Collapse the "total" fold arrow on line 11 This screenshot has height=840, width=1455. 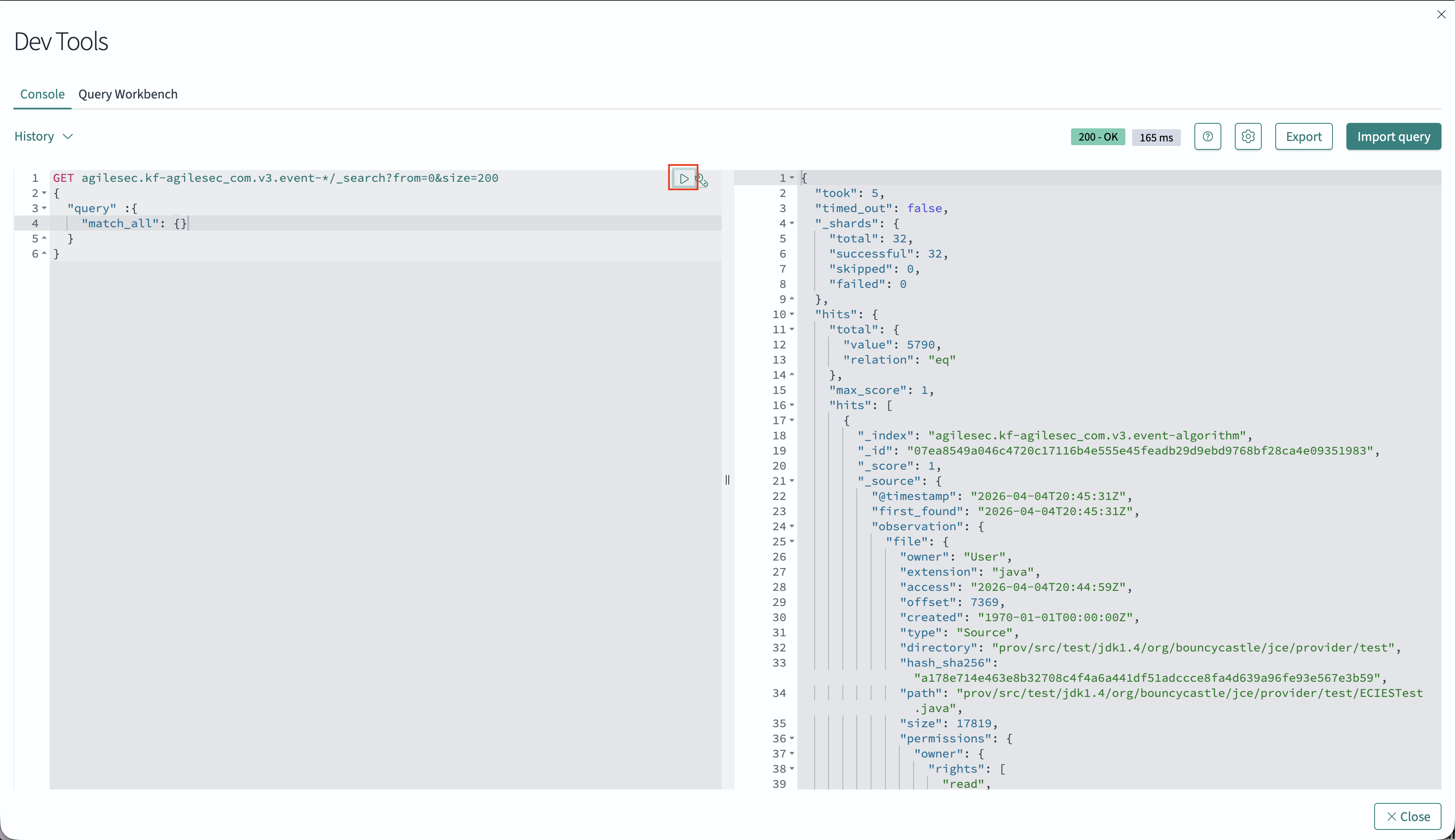792,329
